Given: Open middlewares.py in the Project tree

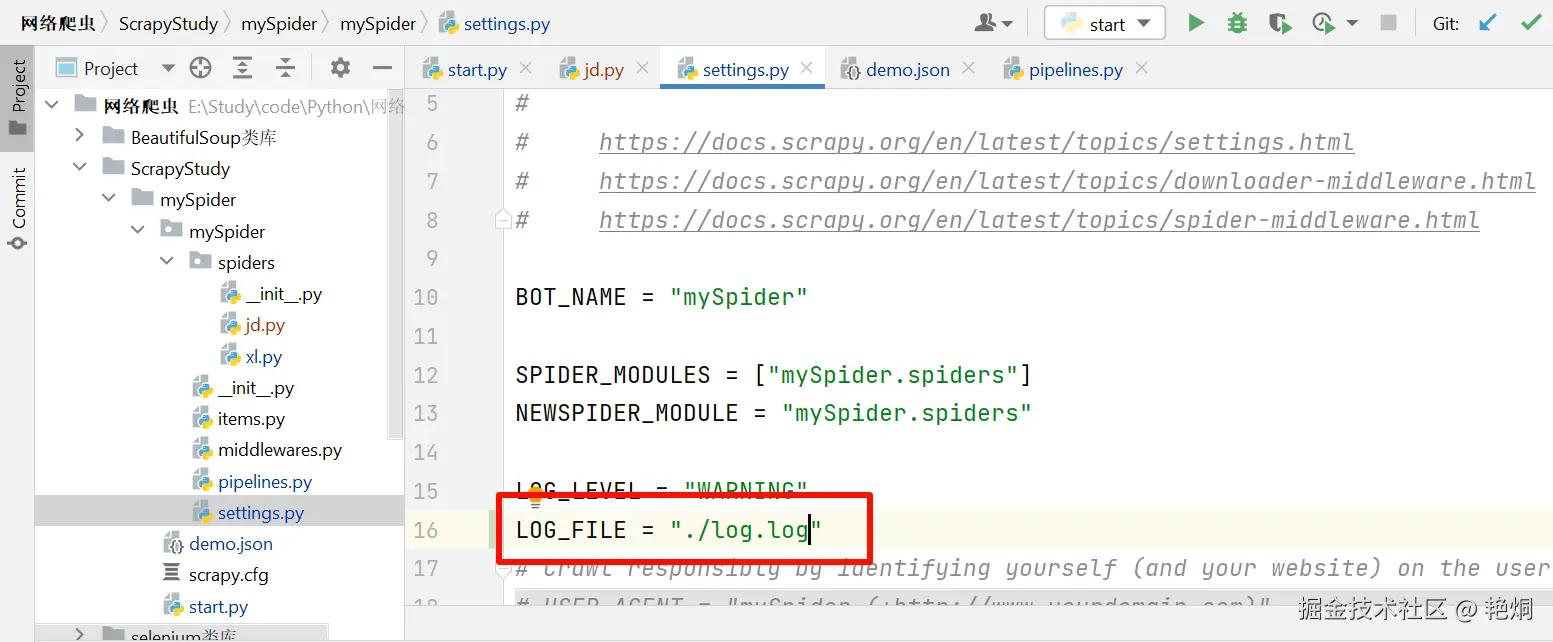Looking at the screenshot, I should tap(267, 450).
